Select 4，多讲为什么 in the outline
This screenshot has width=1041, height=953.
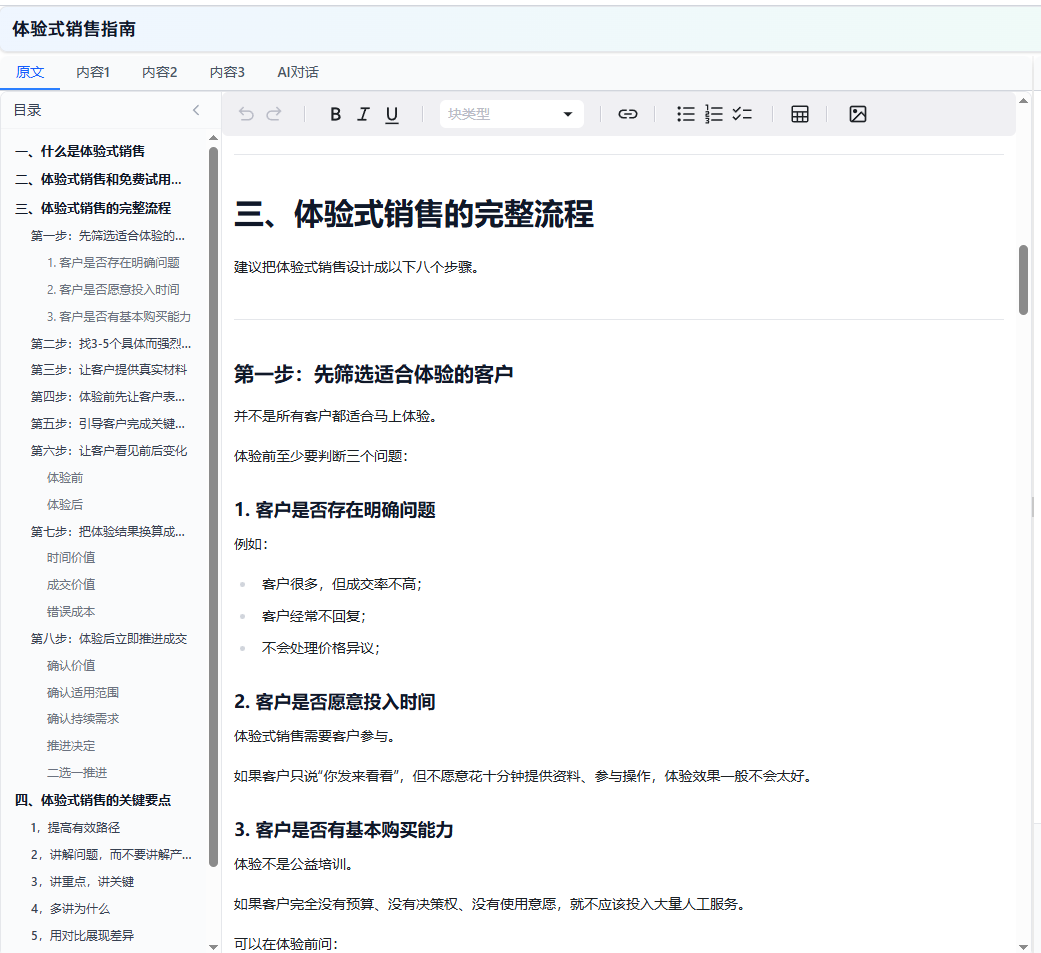70,909
